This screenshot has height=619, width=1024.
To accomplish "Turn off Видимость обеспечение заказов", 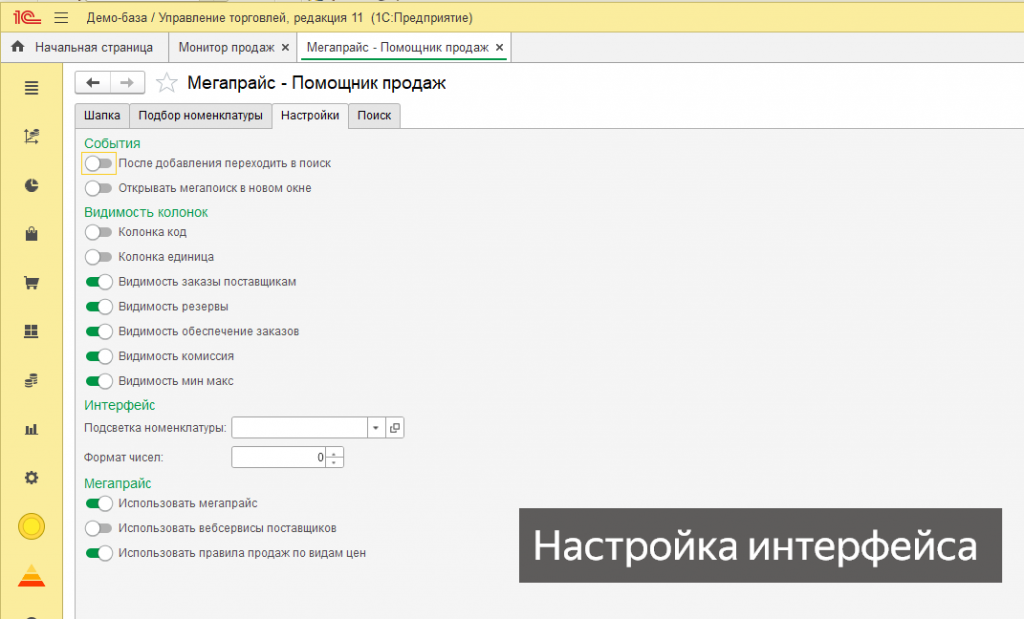I will tap(99, 331).
